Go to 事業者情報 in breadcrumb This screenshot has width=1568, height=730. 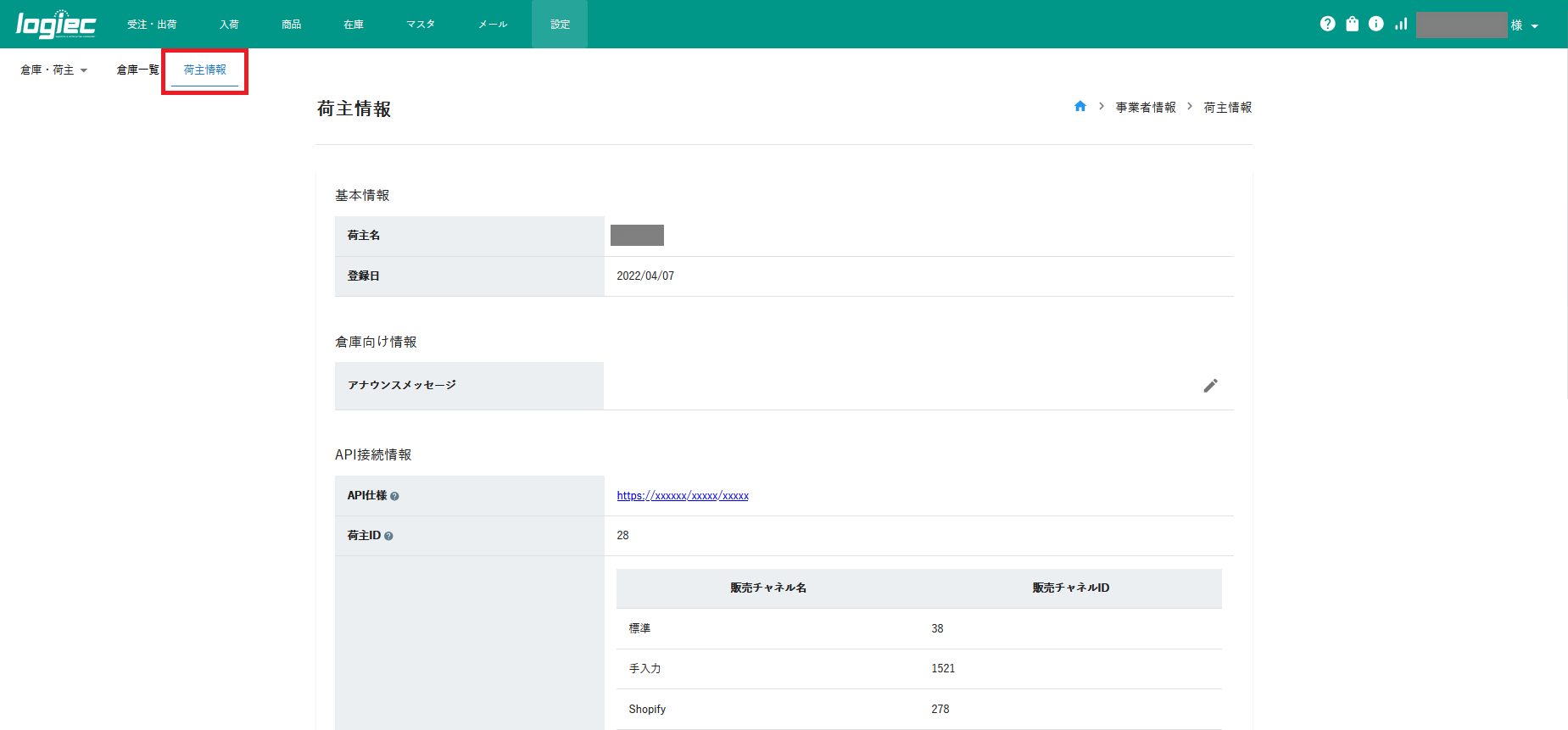(1145, 108)
